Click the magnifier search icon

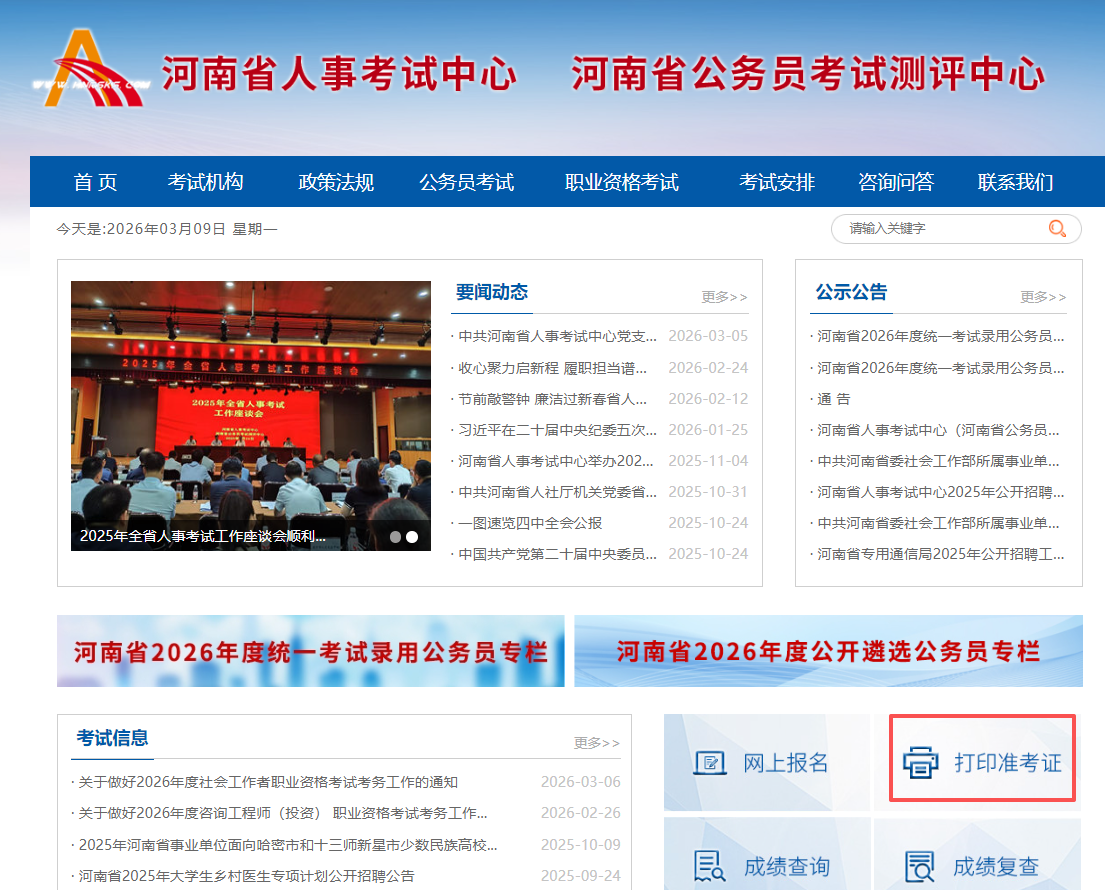[1057, 229]
